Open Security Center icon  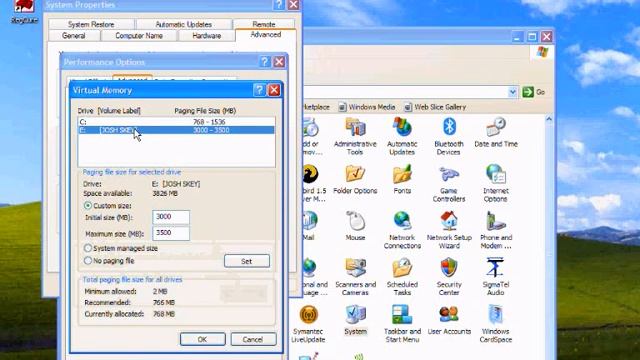coord(449,268)
